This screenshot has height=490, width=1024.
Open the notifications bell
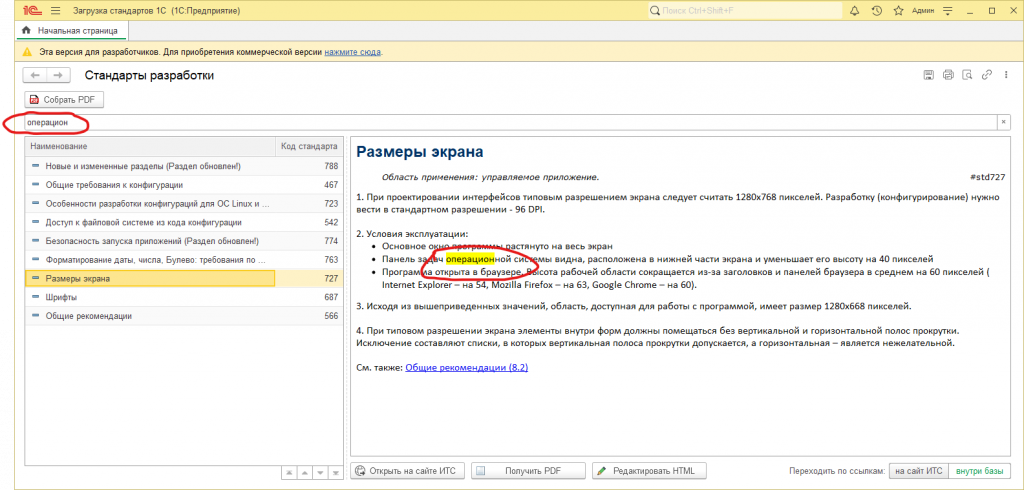click(854, 11)
